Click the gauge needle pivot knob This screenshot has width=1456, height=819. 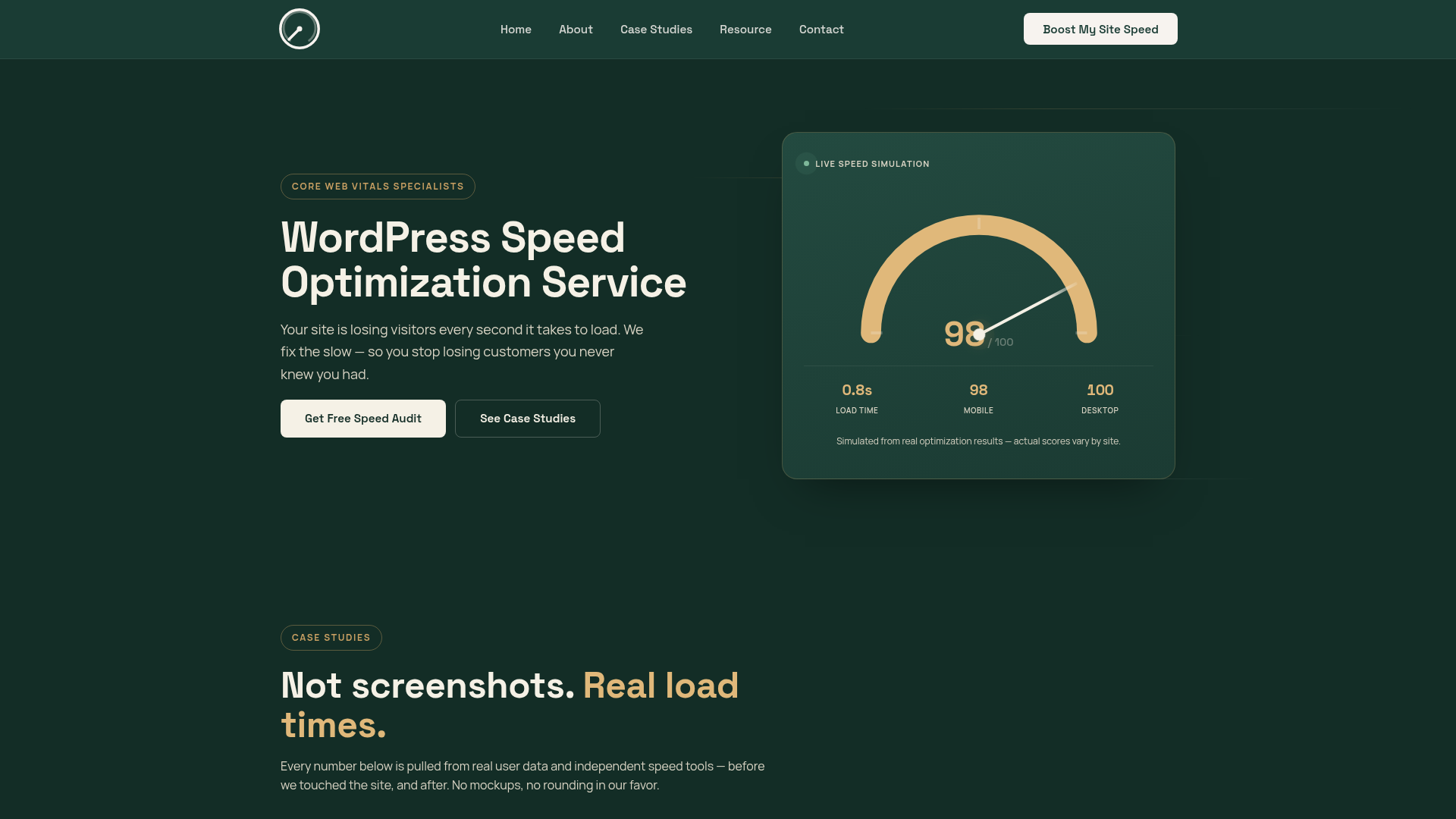pos(979,334)
